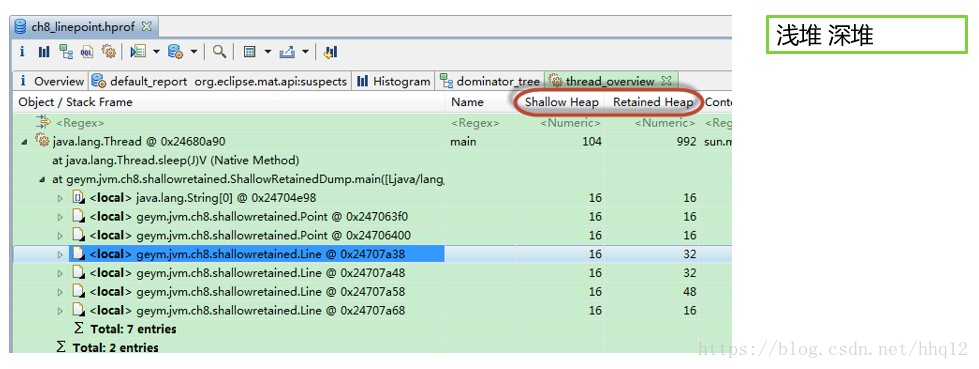Screen dimensions: 979x369
Task: Click the object icon of Line @ 0x24707a58
Action: click(x=78, y=292)
